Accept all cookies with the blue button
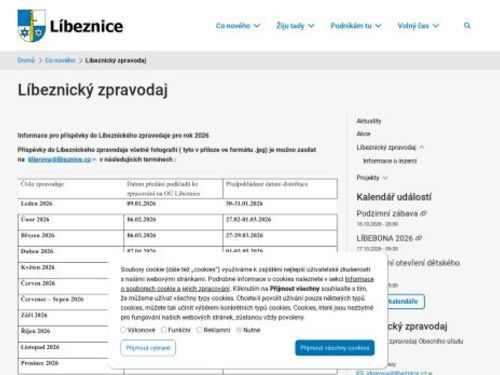This screenshot has height=375, width=500. pyautogui.click(x=335, y=348)
